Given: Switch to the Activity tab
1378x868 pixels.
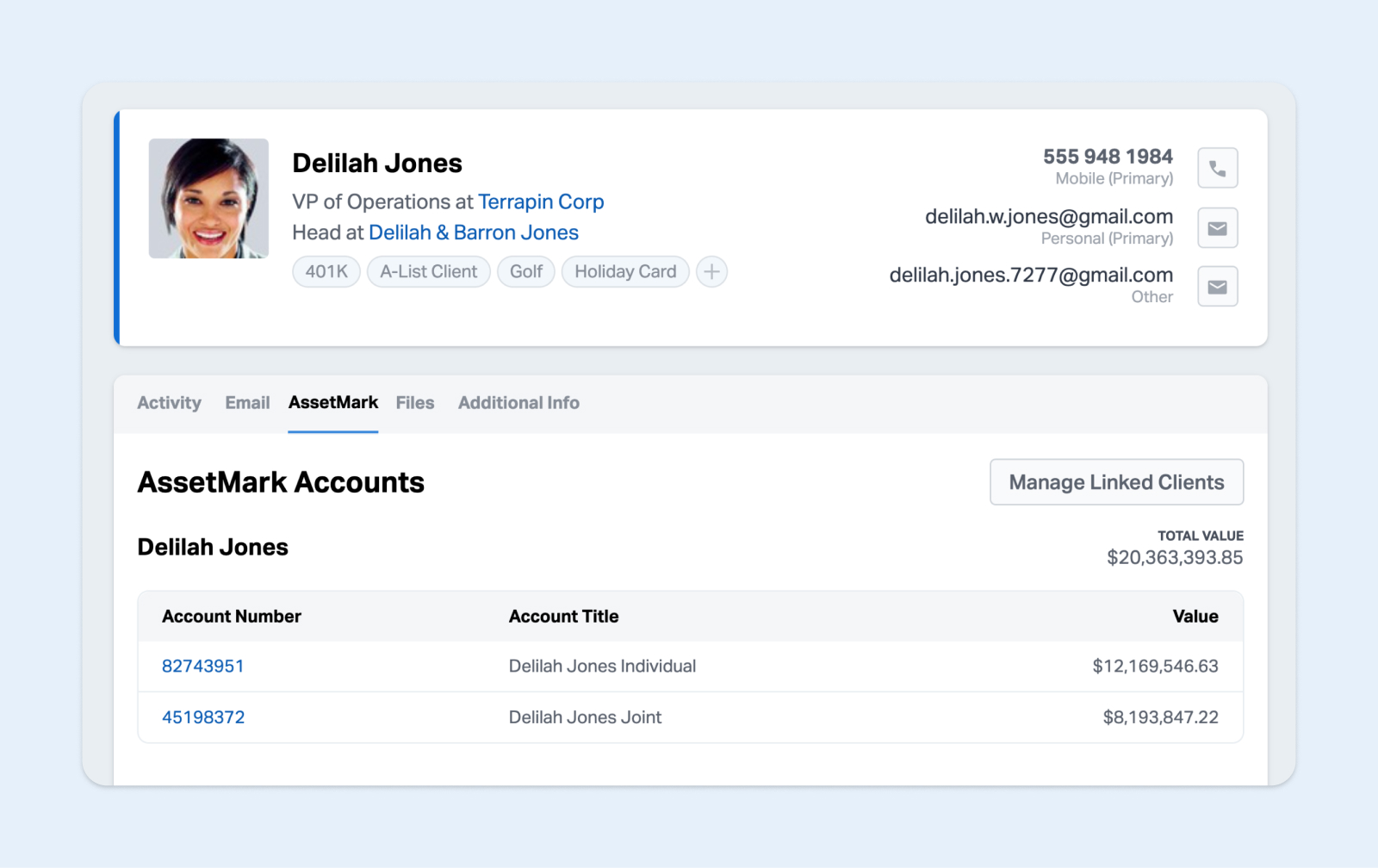Looking at the screenshot, I should (169, 403).
